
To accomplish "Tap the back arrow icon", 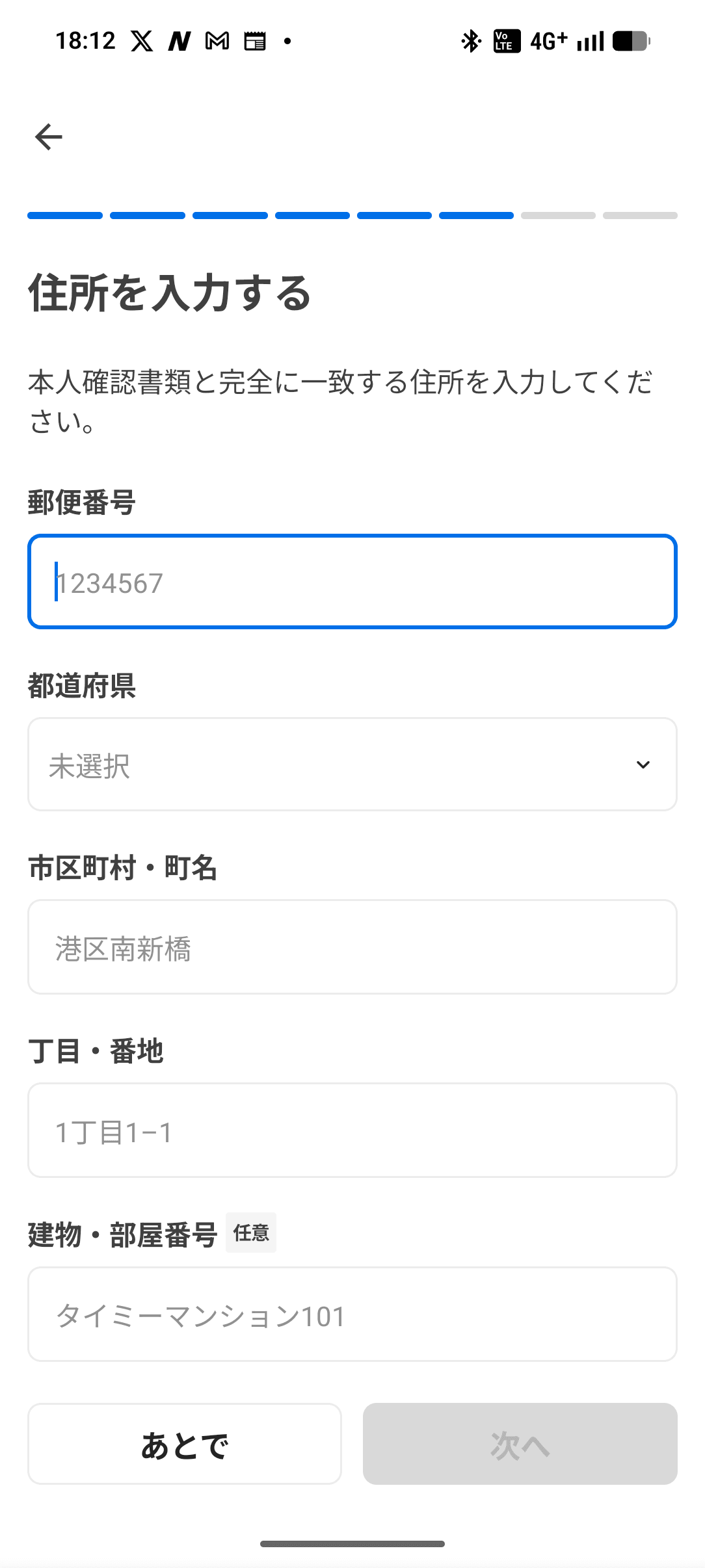I will coord(49,137).
